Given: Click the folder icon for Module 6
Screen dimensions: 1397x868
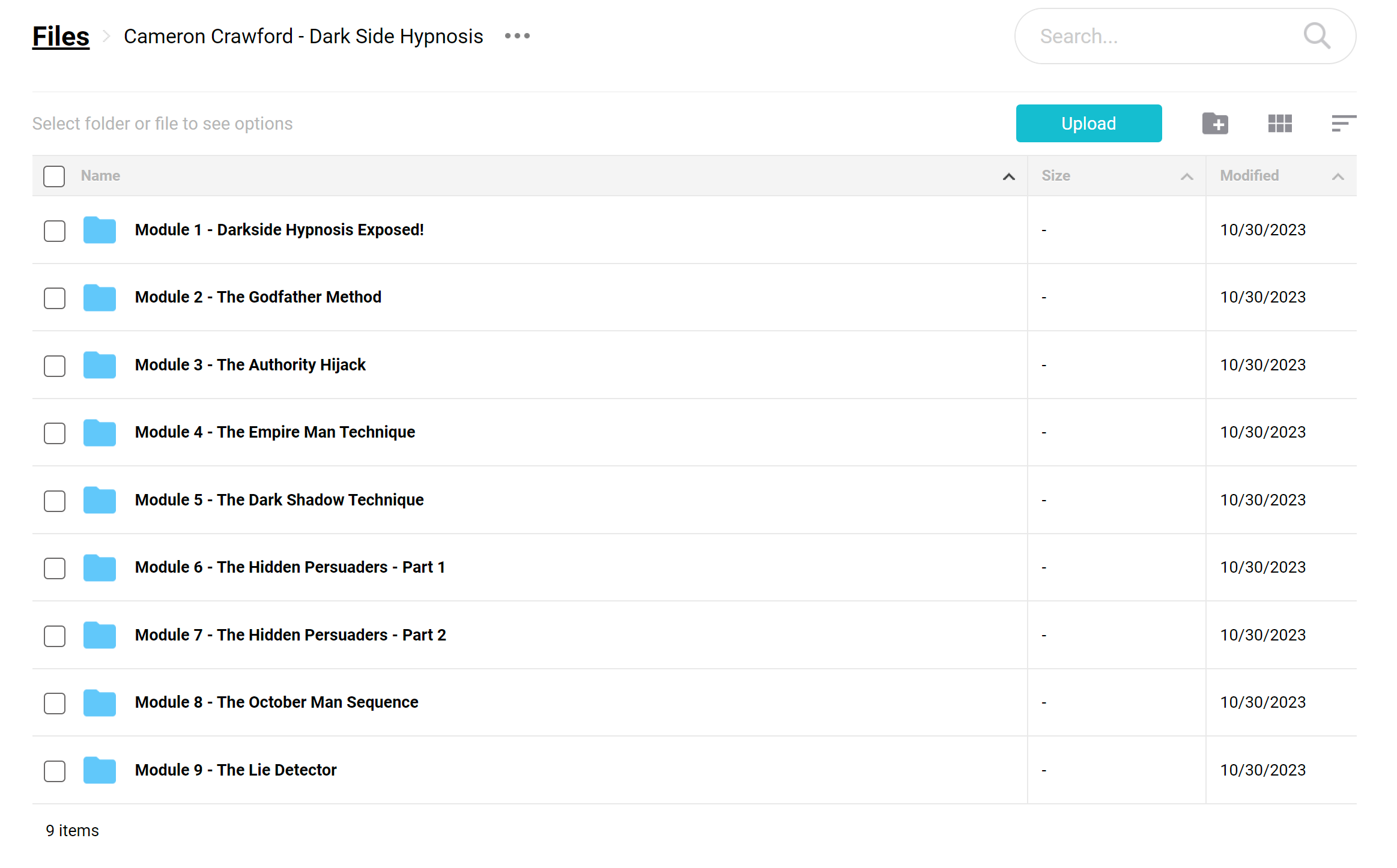Looking at the screenshot, I should coord(100,567).
